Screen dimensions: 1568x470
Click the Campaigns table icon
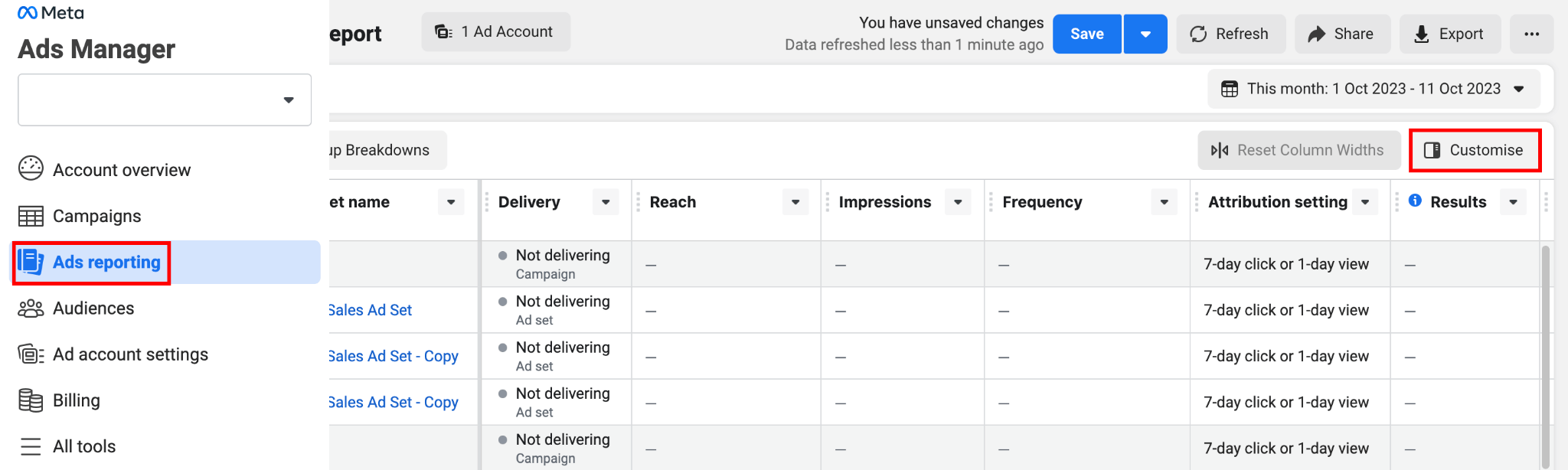[31, 216]
